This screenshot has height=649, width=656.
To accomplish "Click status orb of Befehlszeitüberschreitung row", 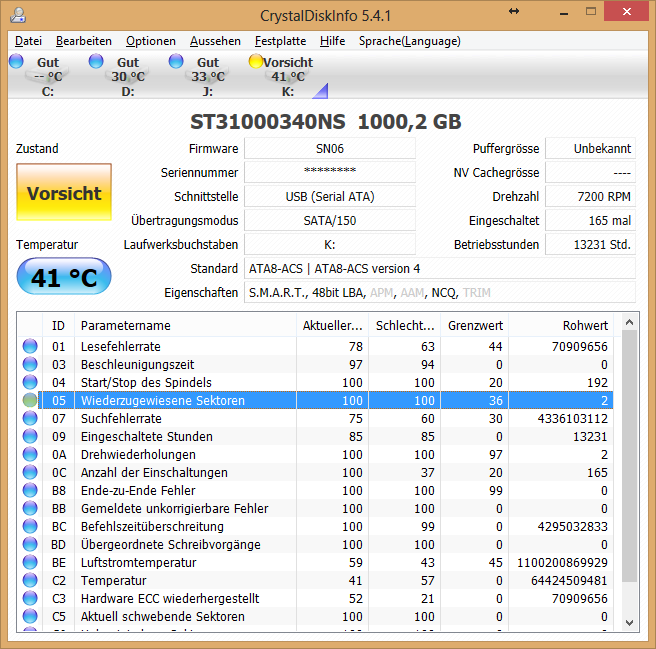I will click(30, 526).
